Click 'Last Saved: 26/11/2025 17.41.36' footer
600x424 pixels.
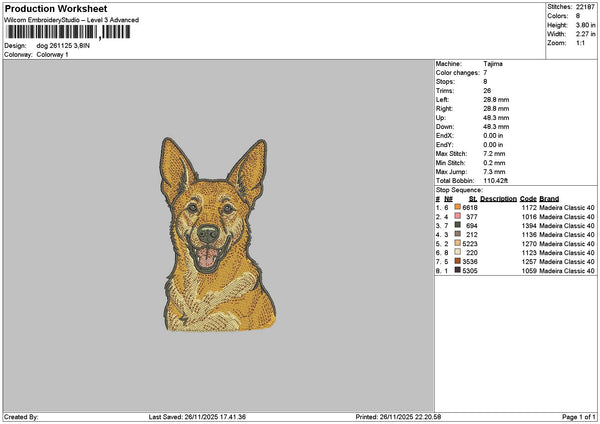click(x=197, y=417)
